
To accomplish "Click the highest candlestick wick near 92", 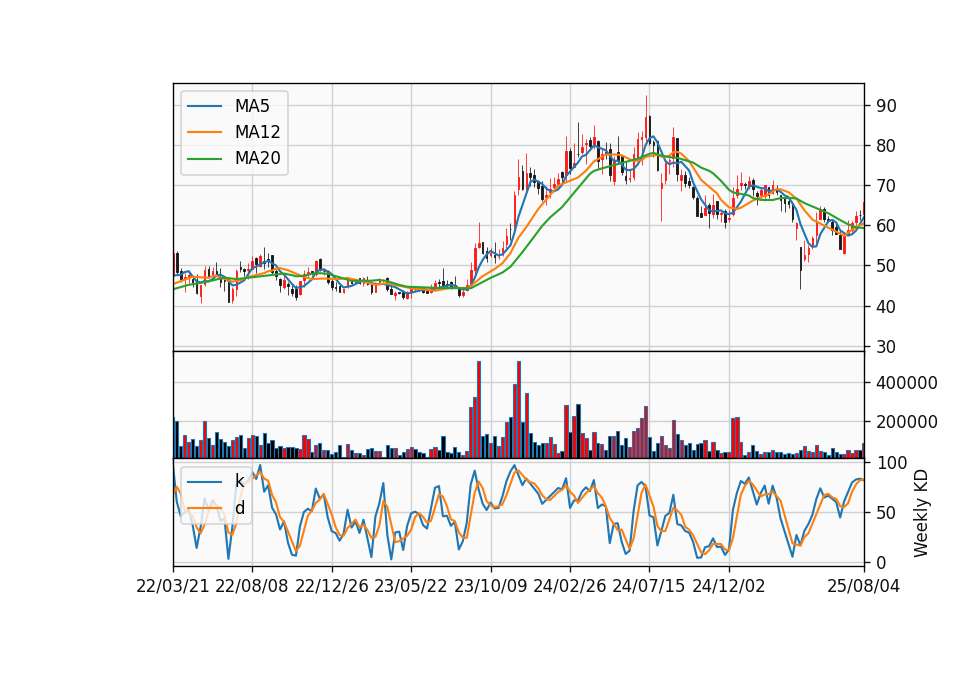I will pyautogui.click(x=646, y=107).
